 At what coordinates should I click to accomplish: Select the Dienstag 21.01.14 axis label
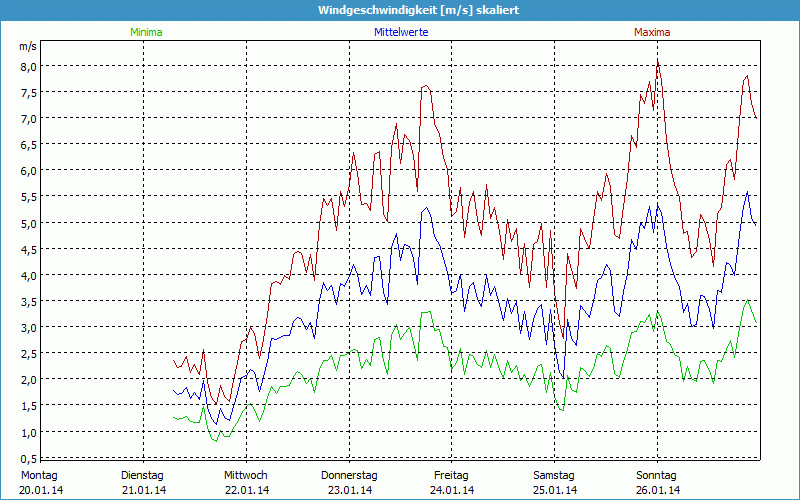click(x=143, y=482)
